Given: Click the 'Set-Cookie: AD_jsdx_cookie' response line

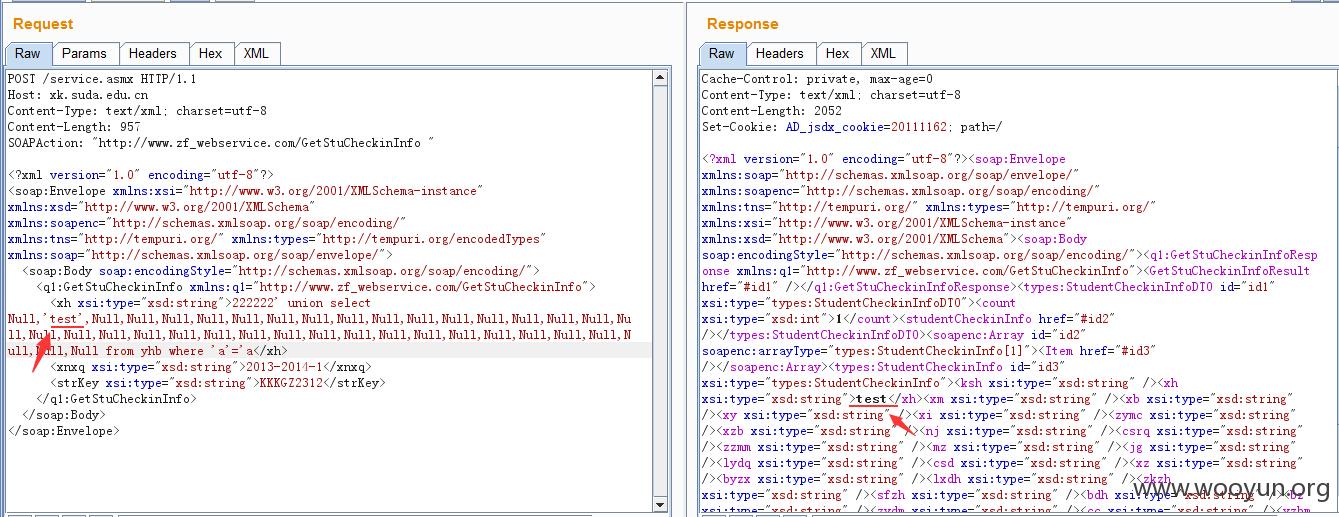Looking at the screenshot, I should (851, 127).
